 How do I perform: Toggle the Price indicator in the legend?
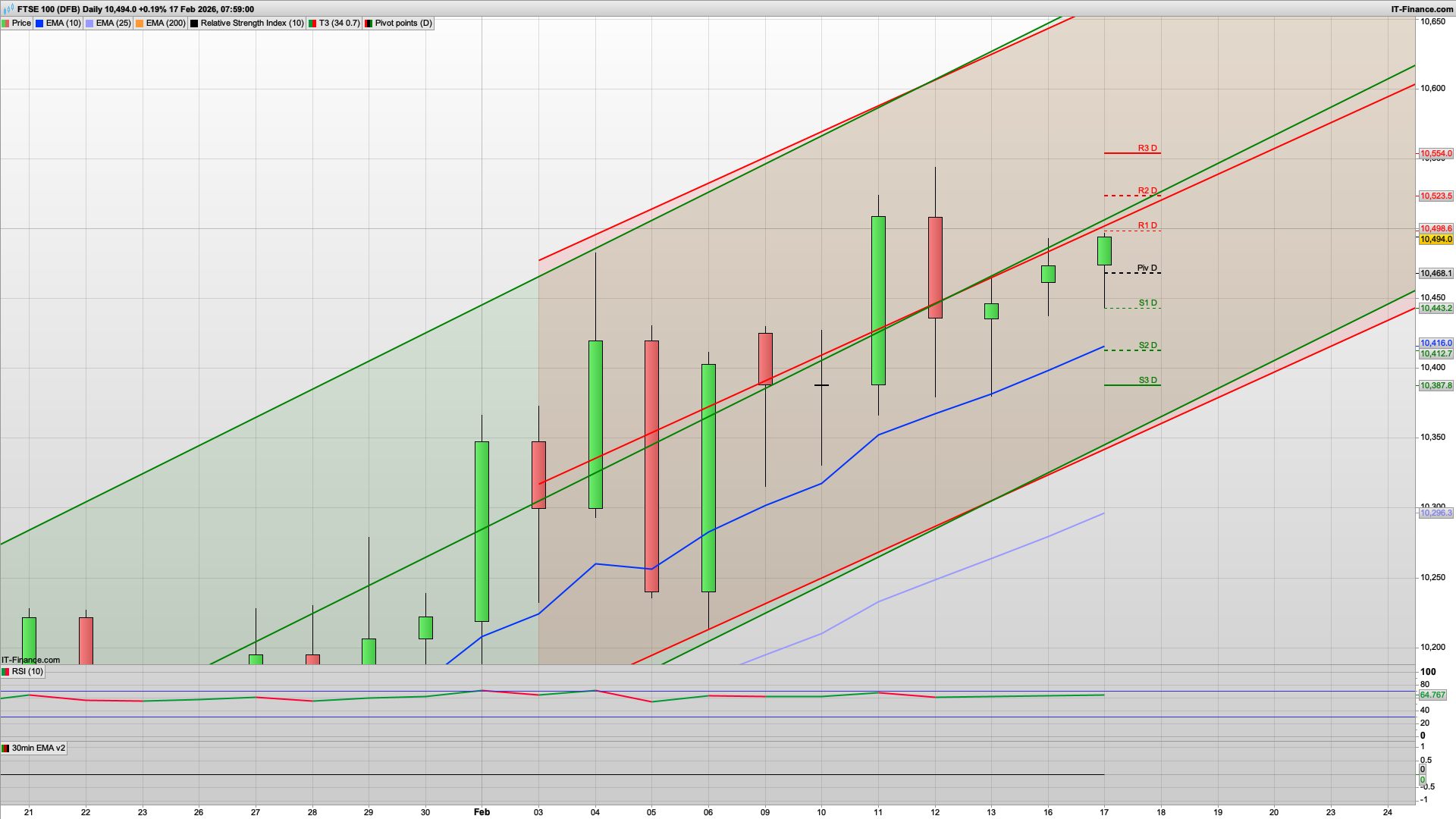pos(21,24)
